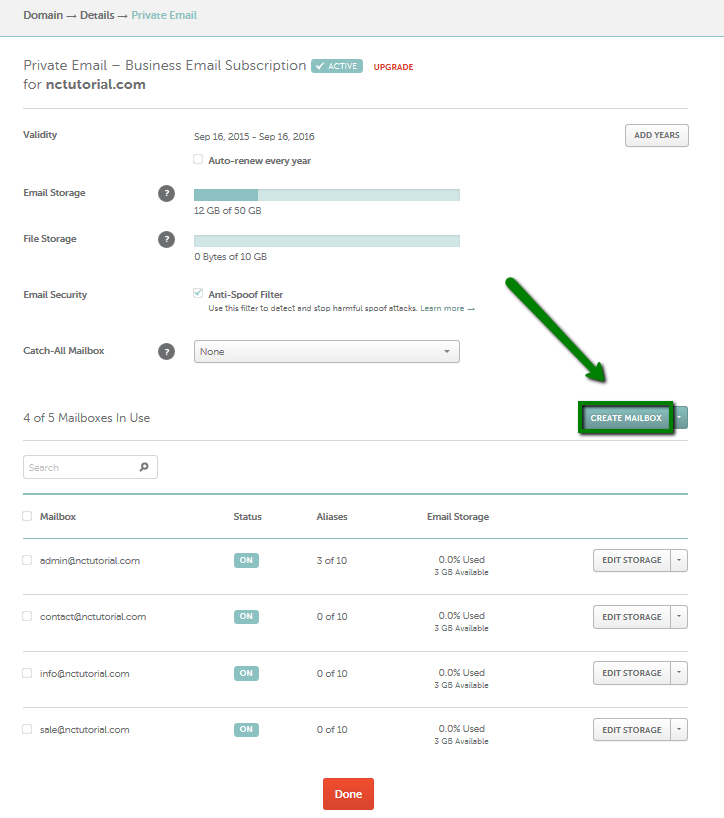Click the search magnifier icon
The width and height of the screenshot is (724, 818).
coord(144,467)
